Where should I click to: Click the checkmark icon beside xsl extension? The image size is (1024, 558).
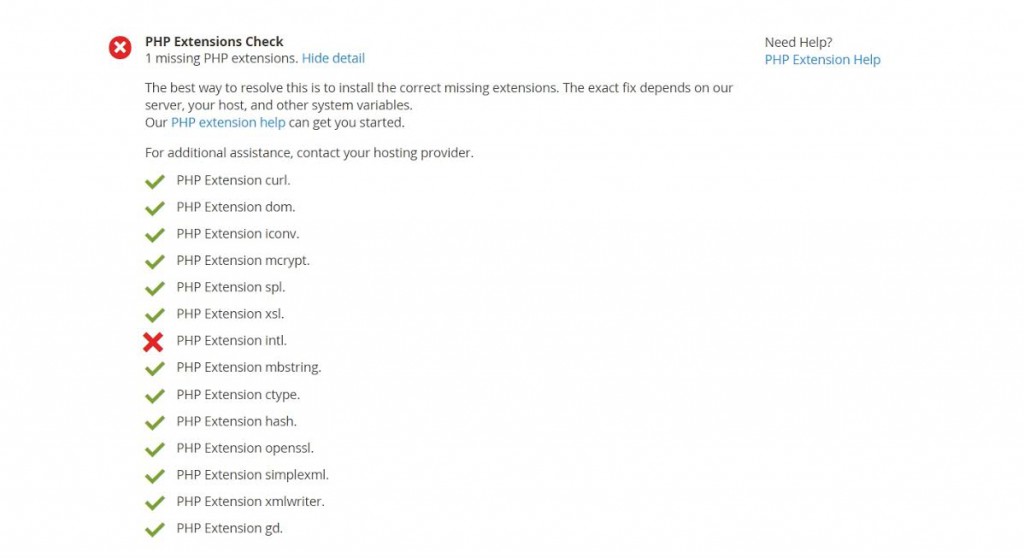tap(155, 315)
